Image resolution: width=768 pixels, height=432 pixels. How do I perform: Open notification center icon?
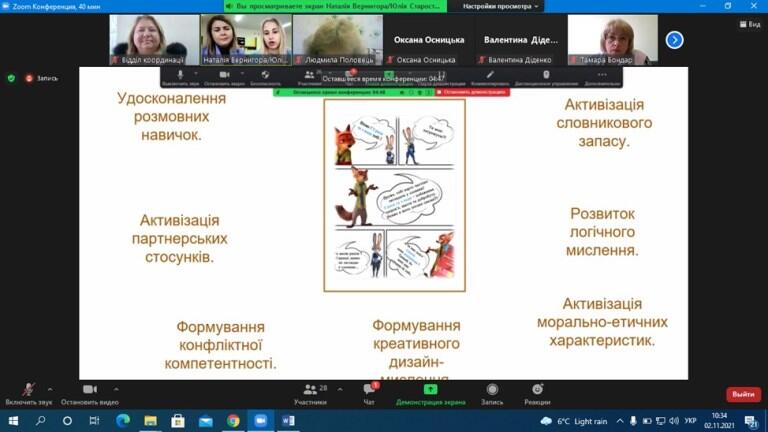[x=751, y=421]
